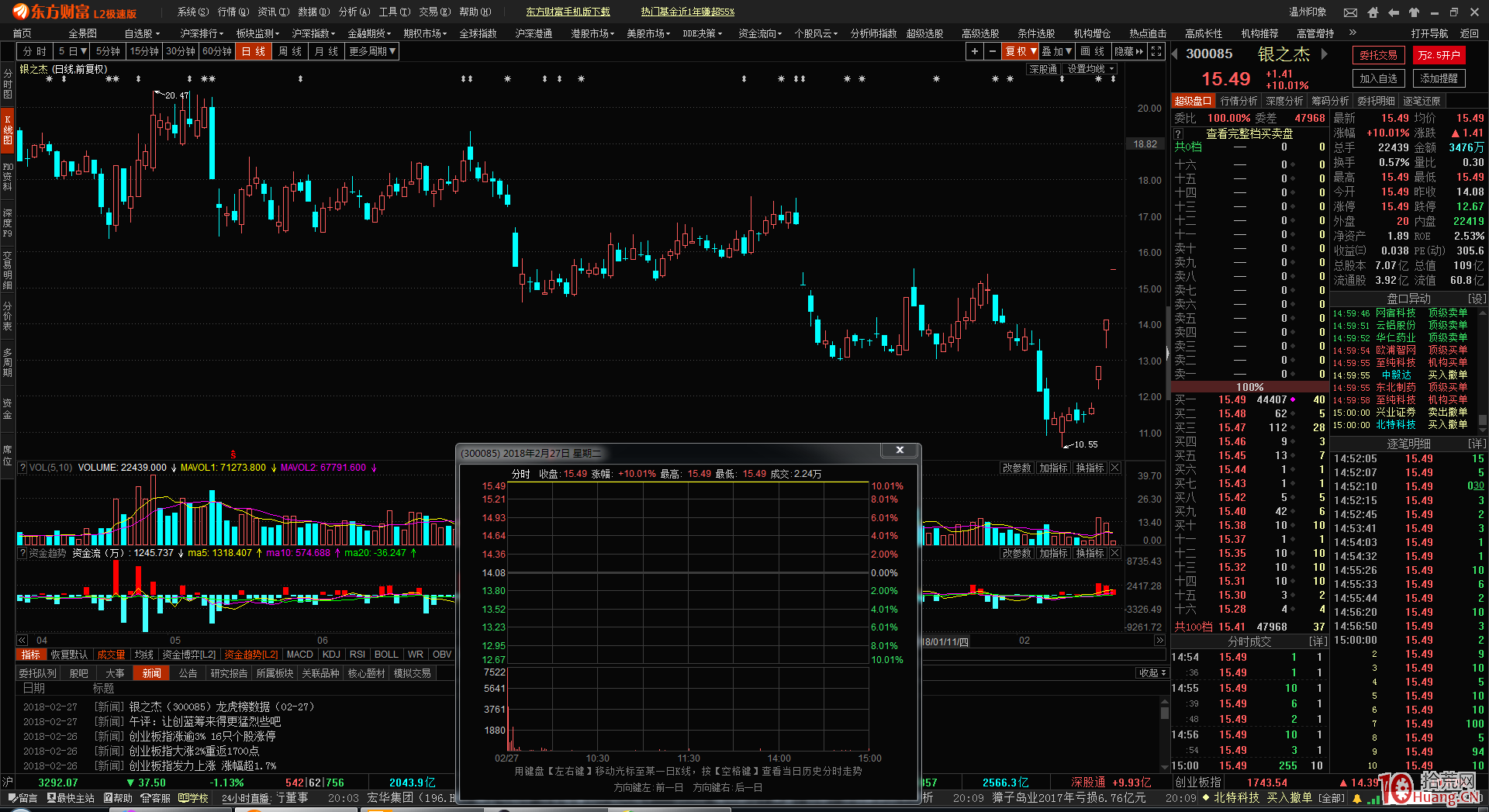Image resolution: width=1489 pixels, height=812 pixels.
Task: Close the volume indicator pane with X
Action: tap(1114, 468)
